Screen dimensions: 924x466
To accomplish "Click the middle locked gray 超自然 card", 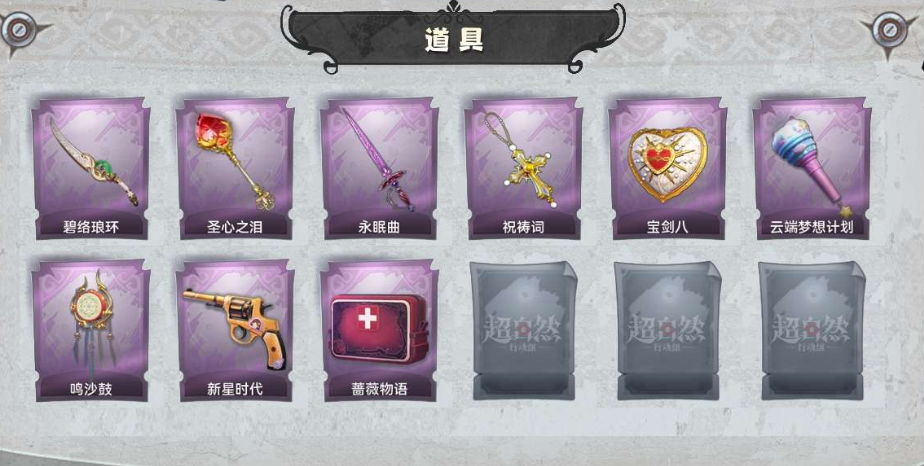I will [x=668, y=331].
